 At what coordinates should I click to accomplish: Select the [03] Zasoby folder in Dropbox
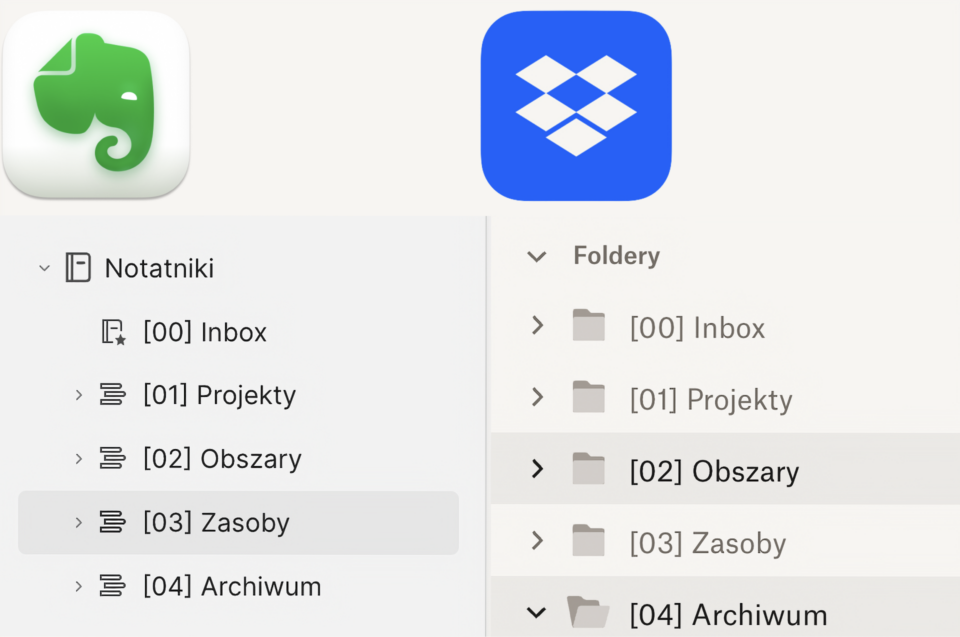(x=707, y=543)
